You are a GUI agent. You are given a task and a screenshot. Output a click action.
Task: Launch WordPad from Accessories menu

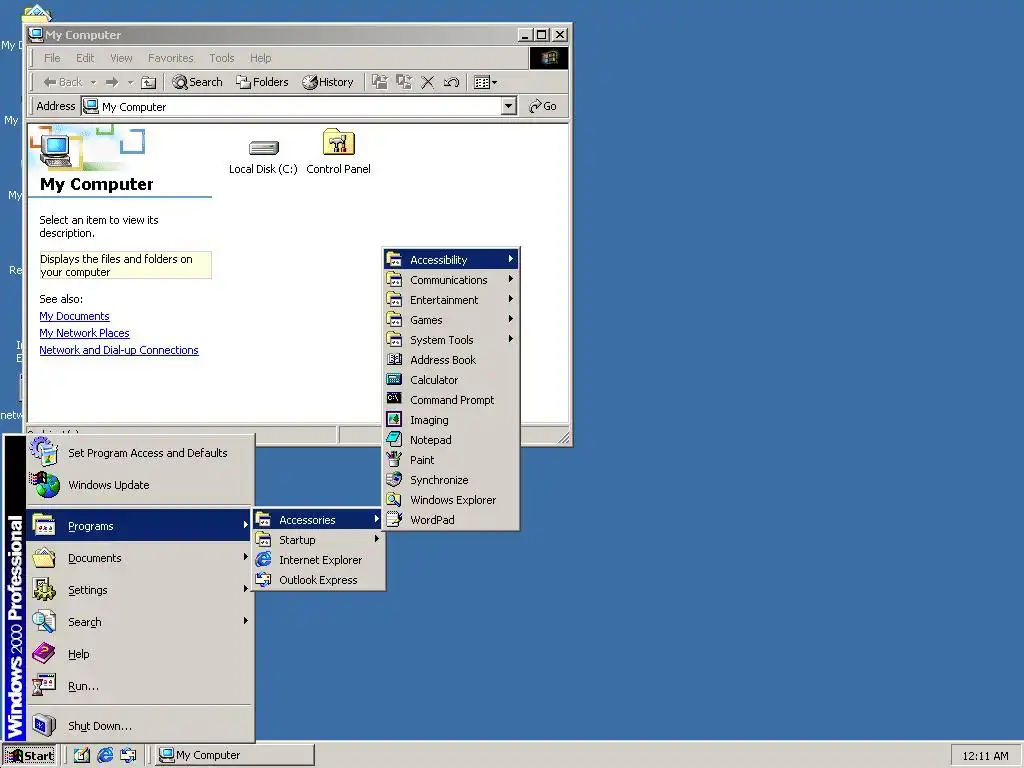tap(451, 520)
